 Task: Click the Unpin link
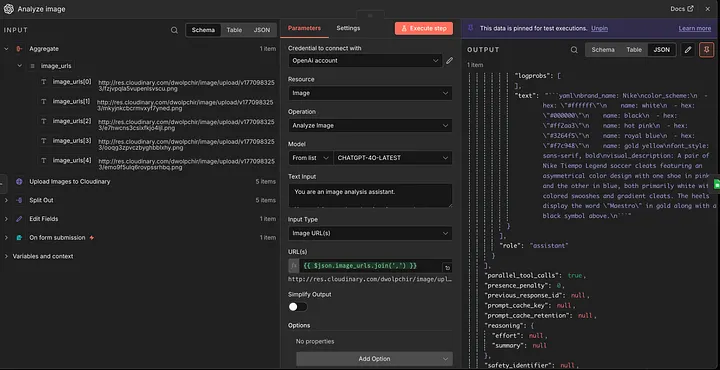coord(599,28)
